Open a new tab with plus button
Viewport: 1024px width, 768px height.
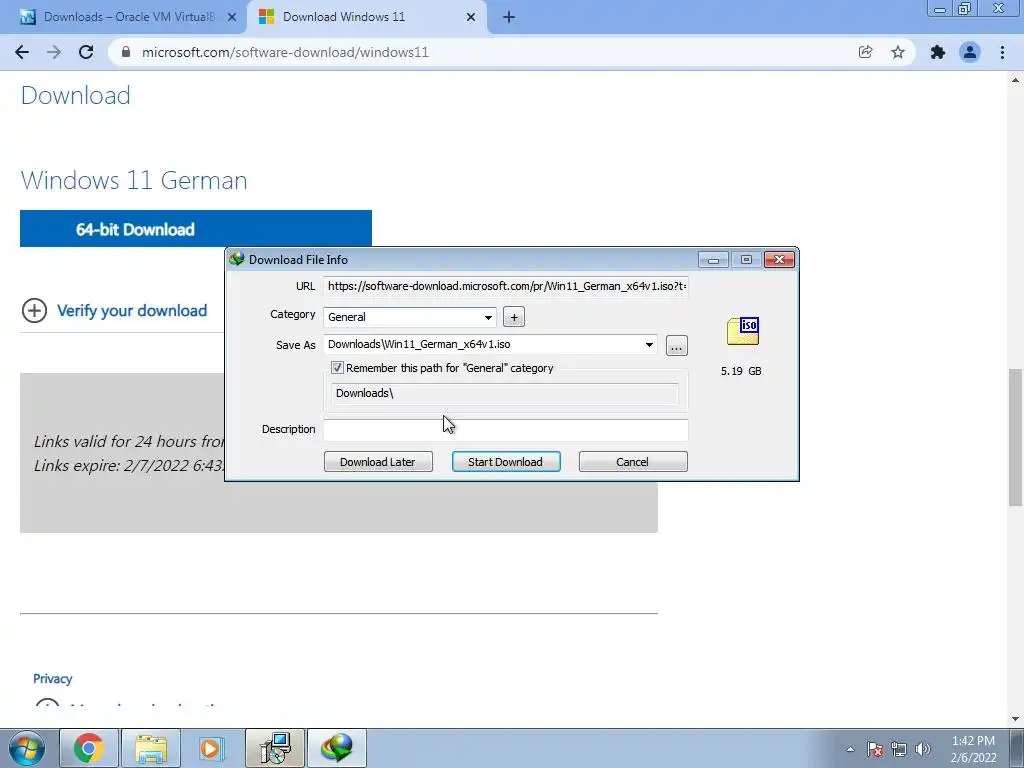509,17
